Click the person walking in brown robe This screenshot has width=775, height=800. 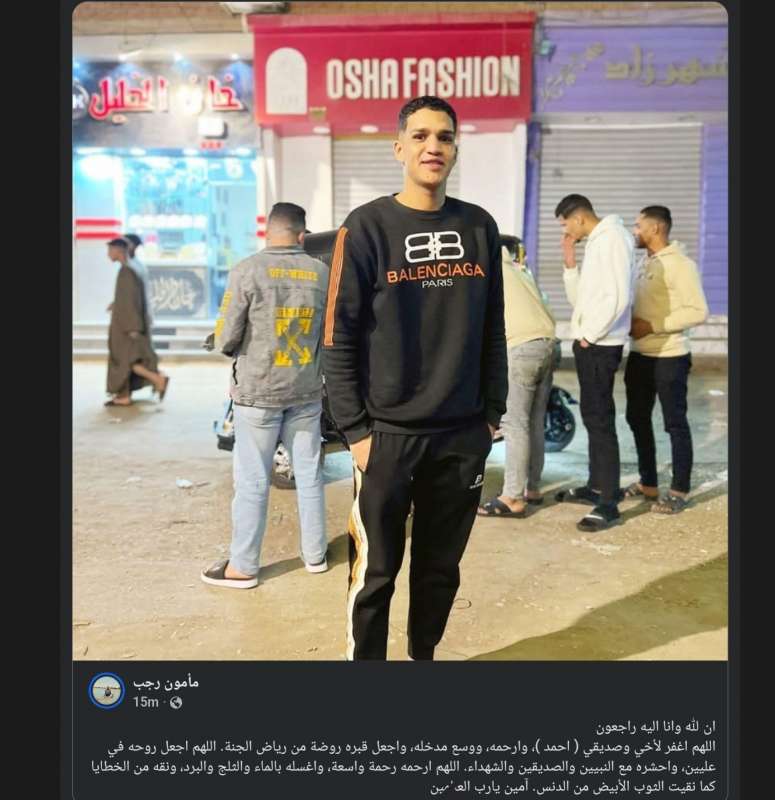134,321
